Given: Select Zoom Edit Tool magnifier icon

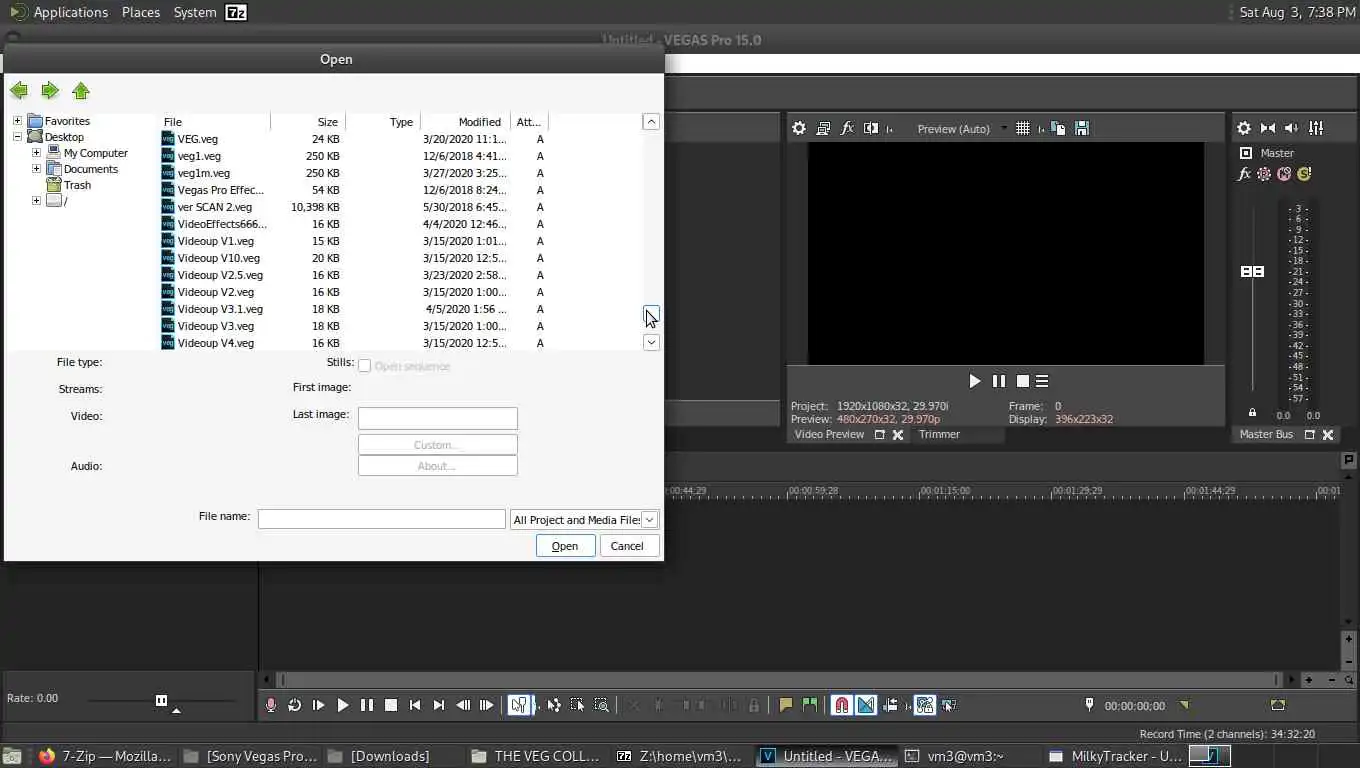Looking at the screenshot, I should pyautogui.click(x=601, y=705).
